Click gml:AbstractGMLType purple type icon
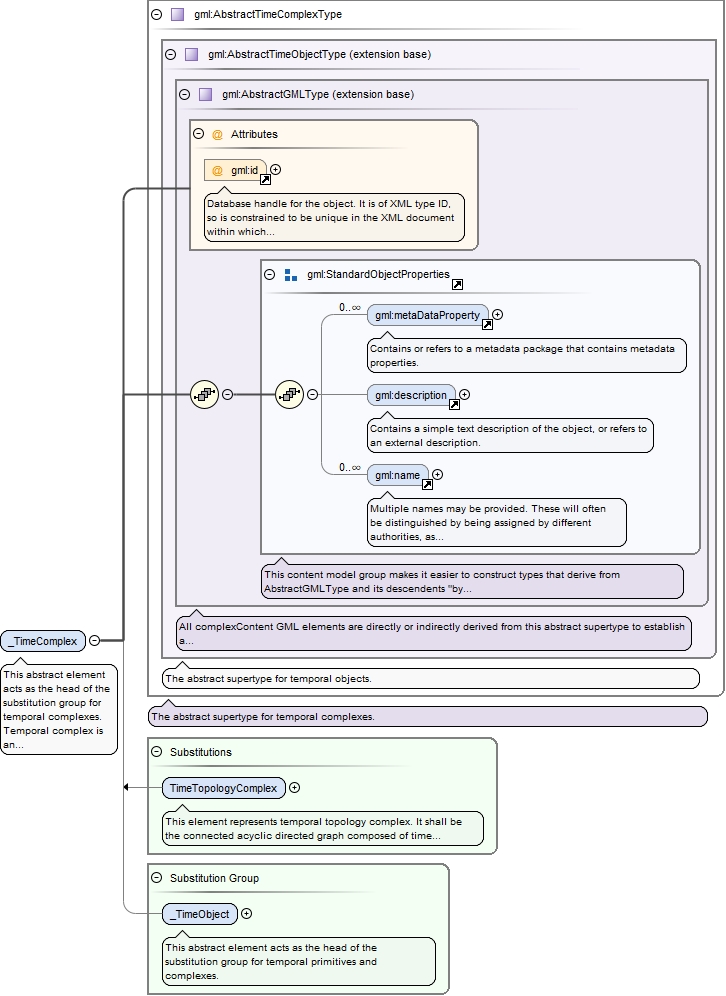Viewport: 726px width, 996px height. pyautogui.click(x=205, y=94)
